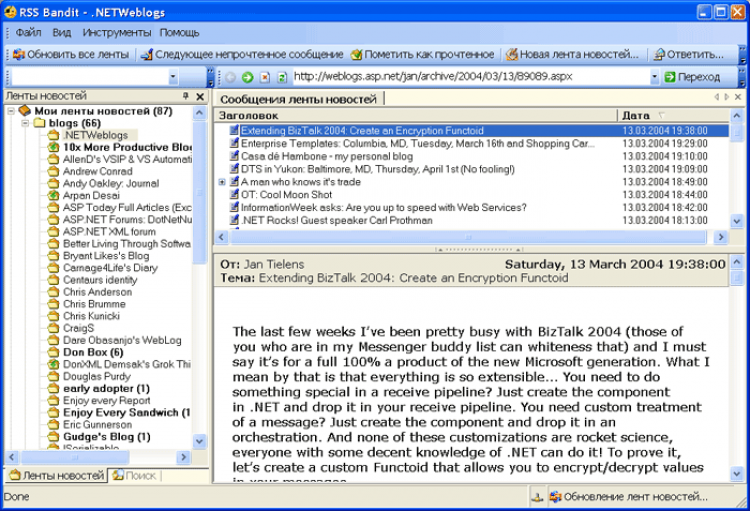Open the URL address dropdown arrow

[654, 77]
